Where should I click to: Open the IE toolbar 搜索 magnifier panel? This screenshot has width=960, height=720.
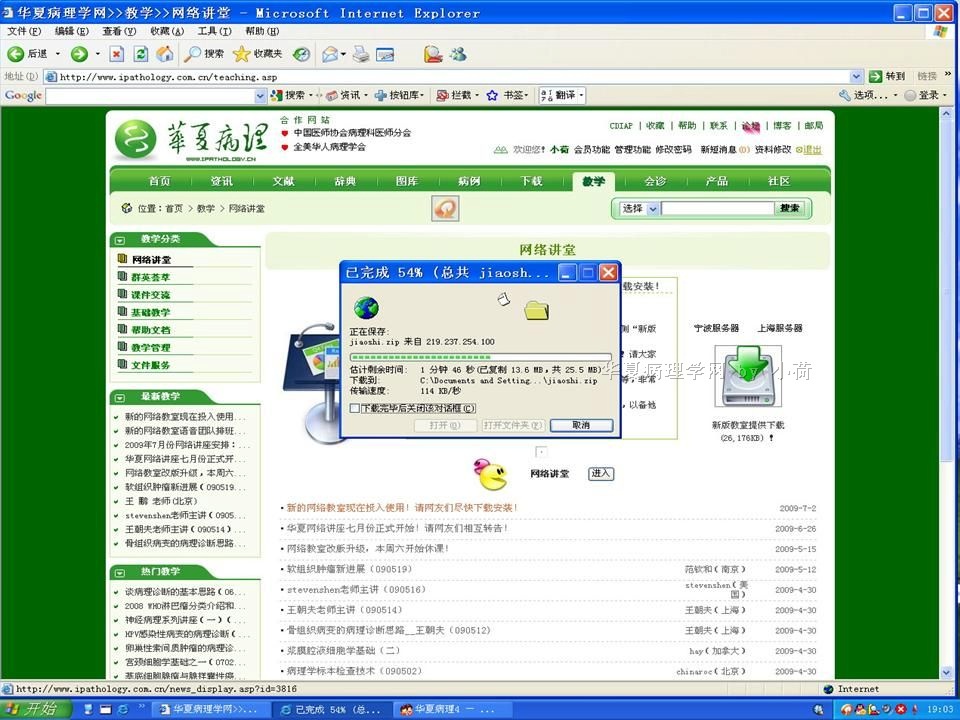tap(204, 54)
